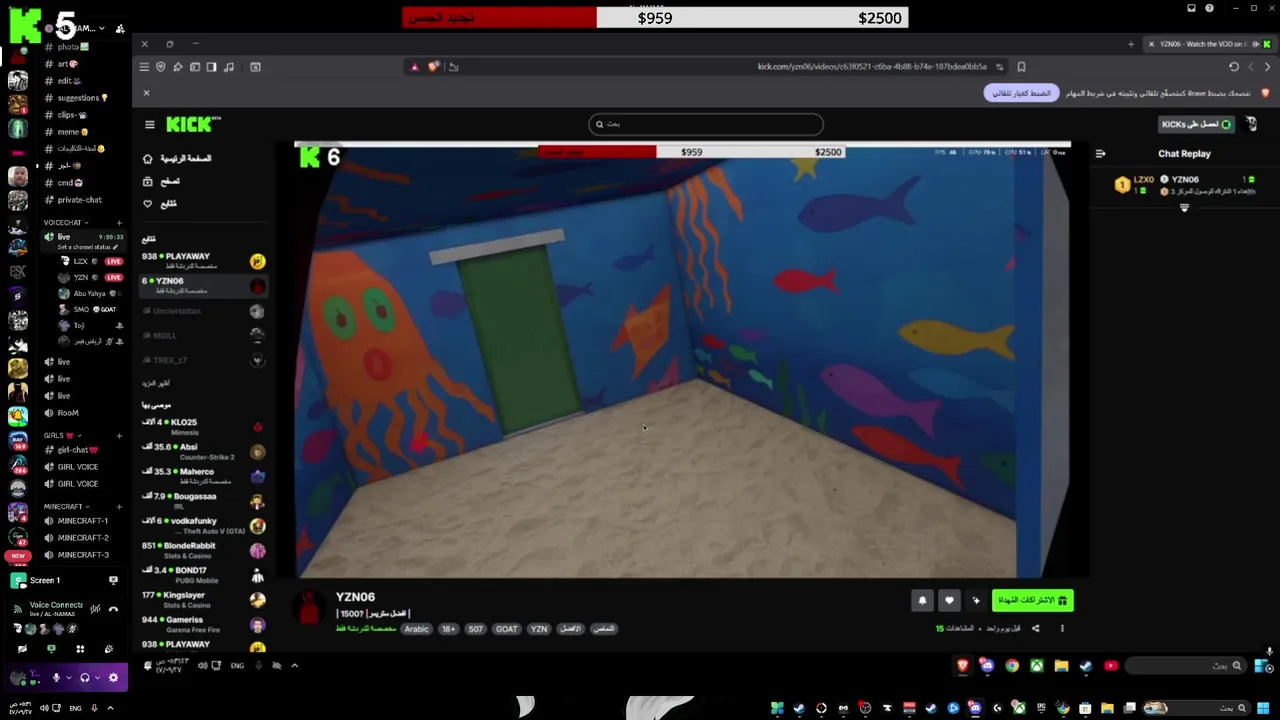Click the browser address bar URL

(x=872, y=67)
